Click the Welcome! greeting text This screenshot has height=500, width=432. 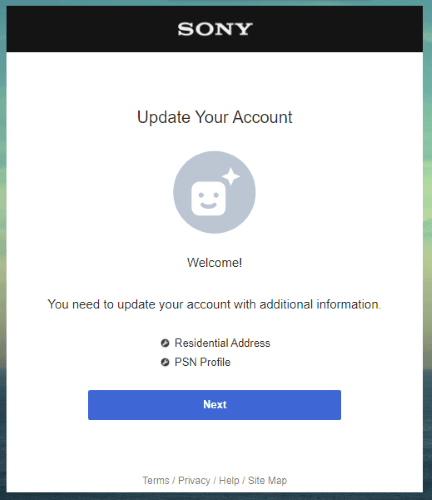pos(214,263)
